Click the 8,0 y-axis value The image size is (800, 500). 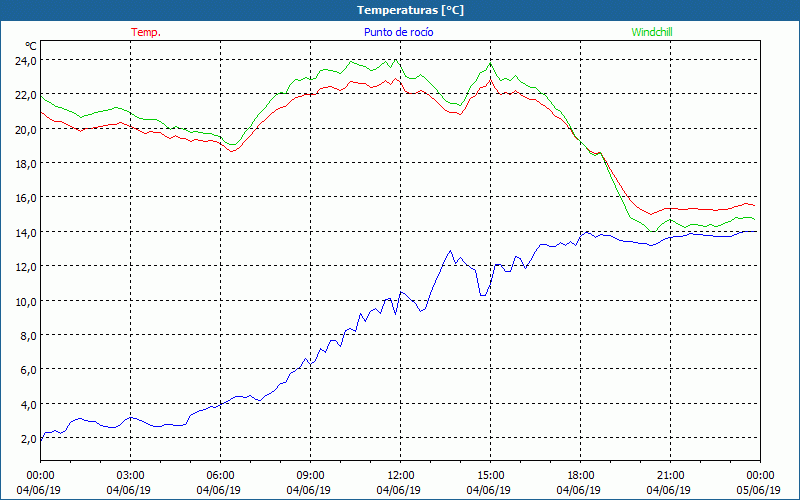[x=28, y=336]
